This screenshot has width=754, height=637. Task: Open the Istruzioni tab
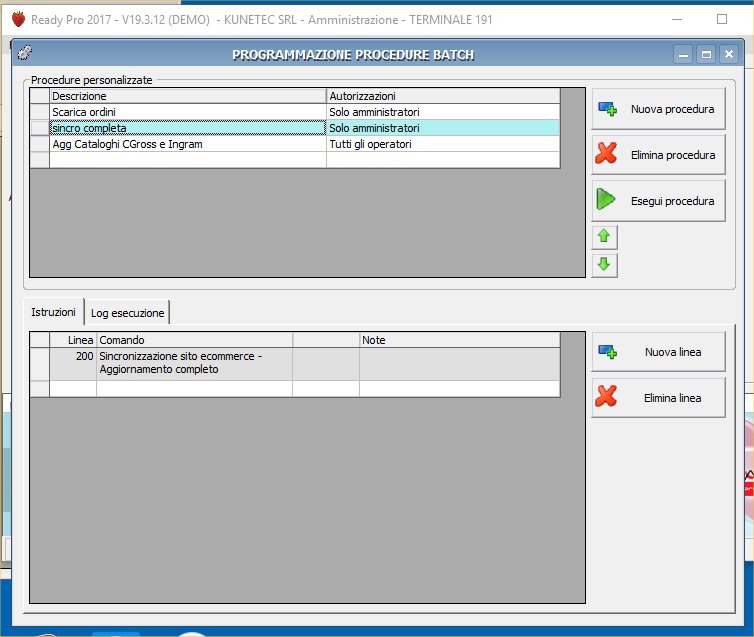pos(53,312)
